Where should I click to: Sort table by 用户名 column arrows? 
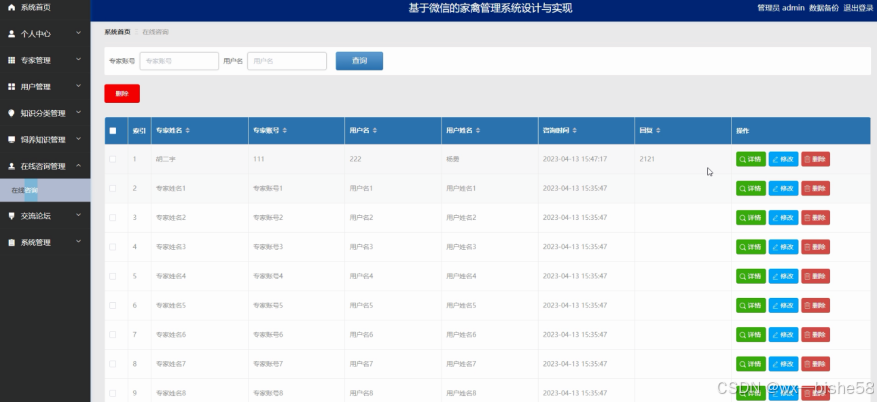[375, 130]
